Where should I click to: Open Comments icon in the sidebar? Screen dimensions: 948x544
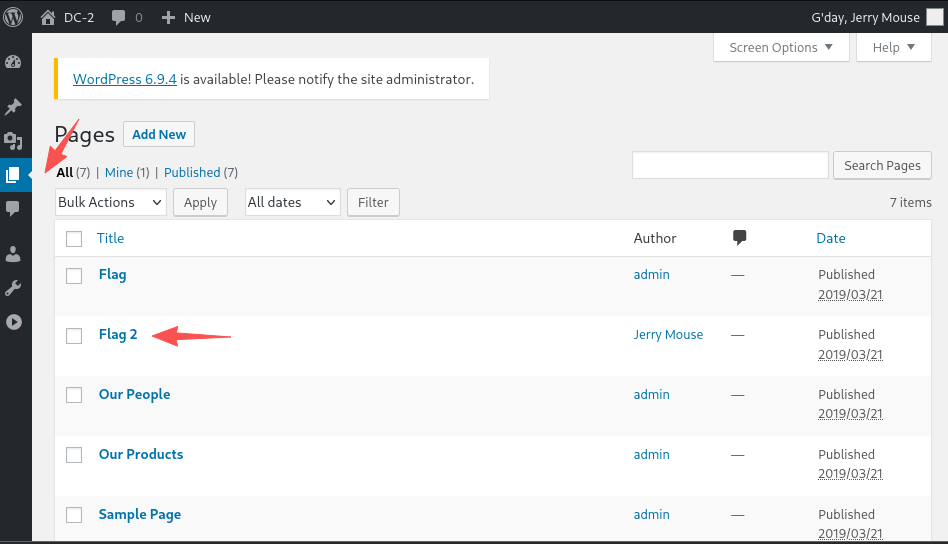point(13,208)
